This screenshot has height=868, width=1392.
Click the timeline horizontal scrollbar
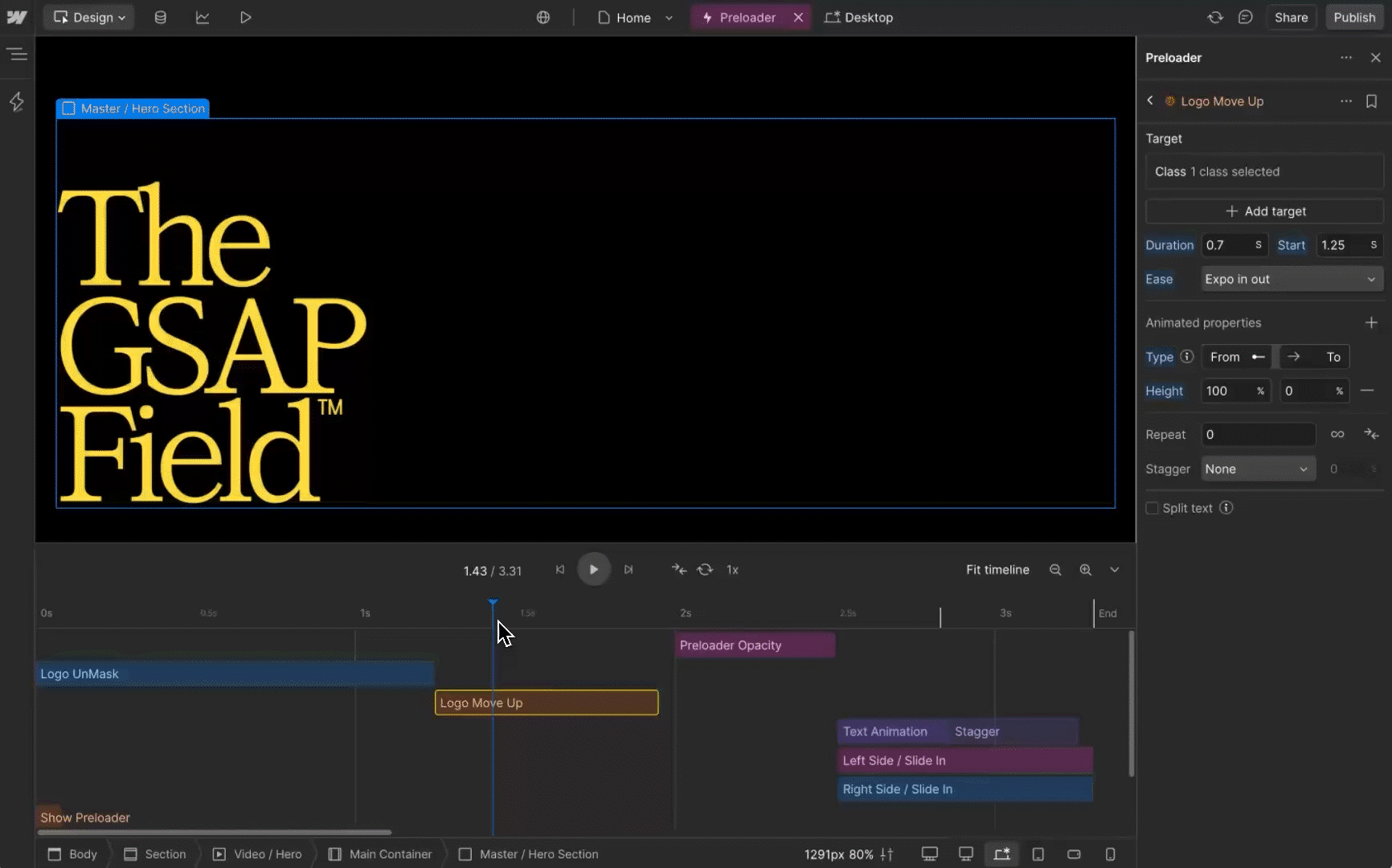pyautogui.click(x=215, y=832)
